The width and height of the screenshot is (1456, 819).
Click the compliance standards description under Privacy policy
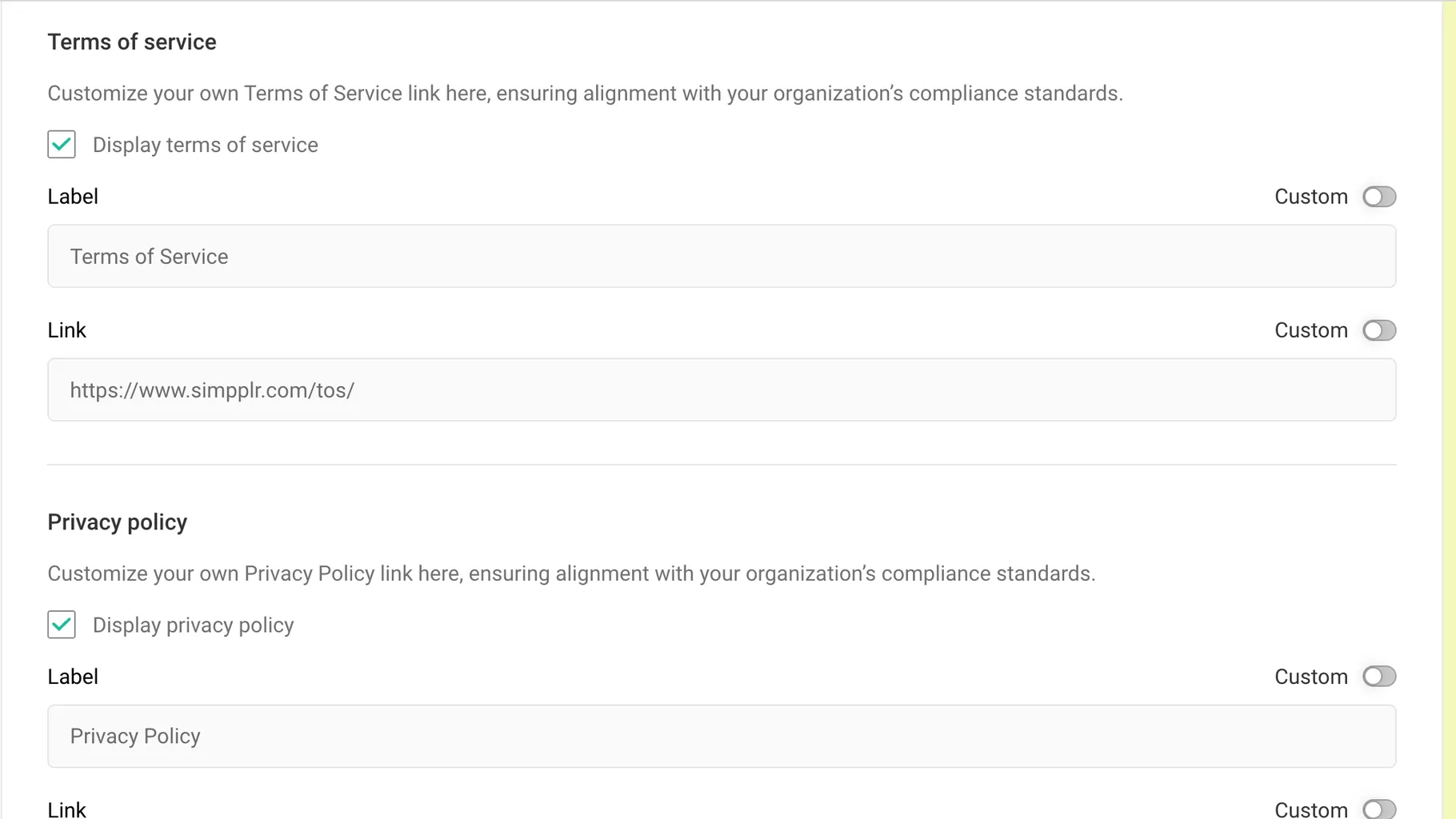click(571, 573)
